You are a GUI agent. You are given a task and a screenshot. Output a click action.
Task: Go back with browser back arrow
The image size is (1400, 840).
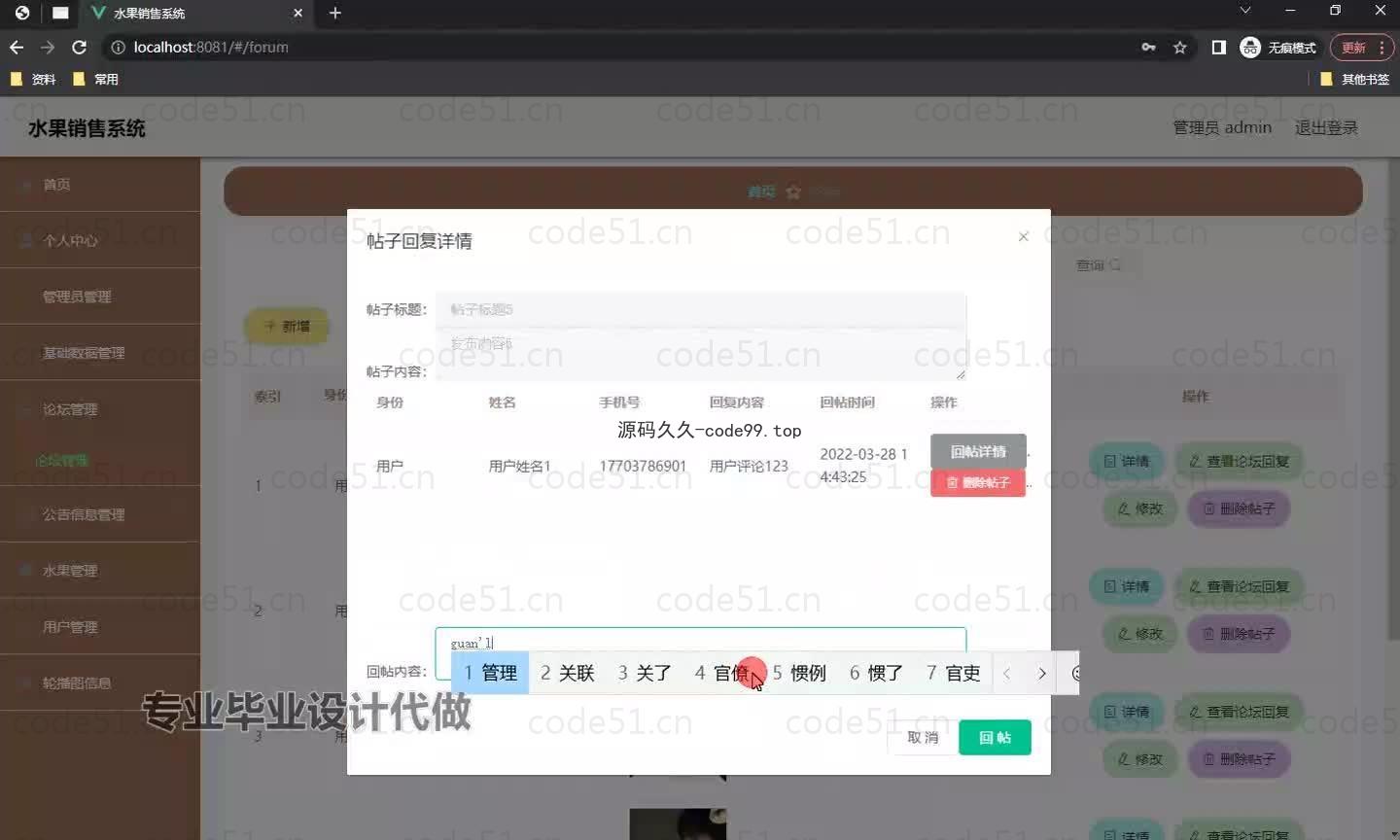pos(17,47)
